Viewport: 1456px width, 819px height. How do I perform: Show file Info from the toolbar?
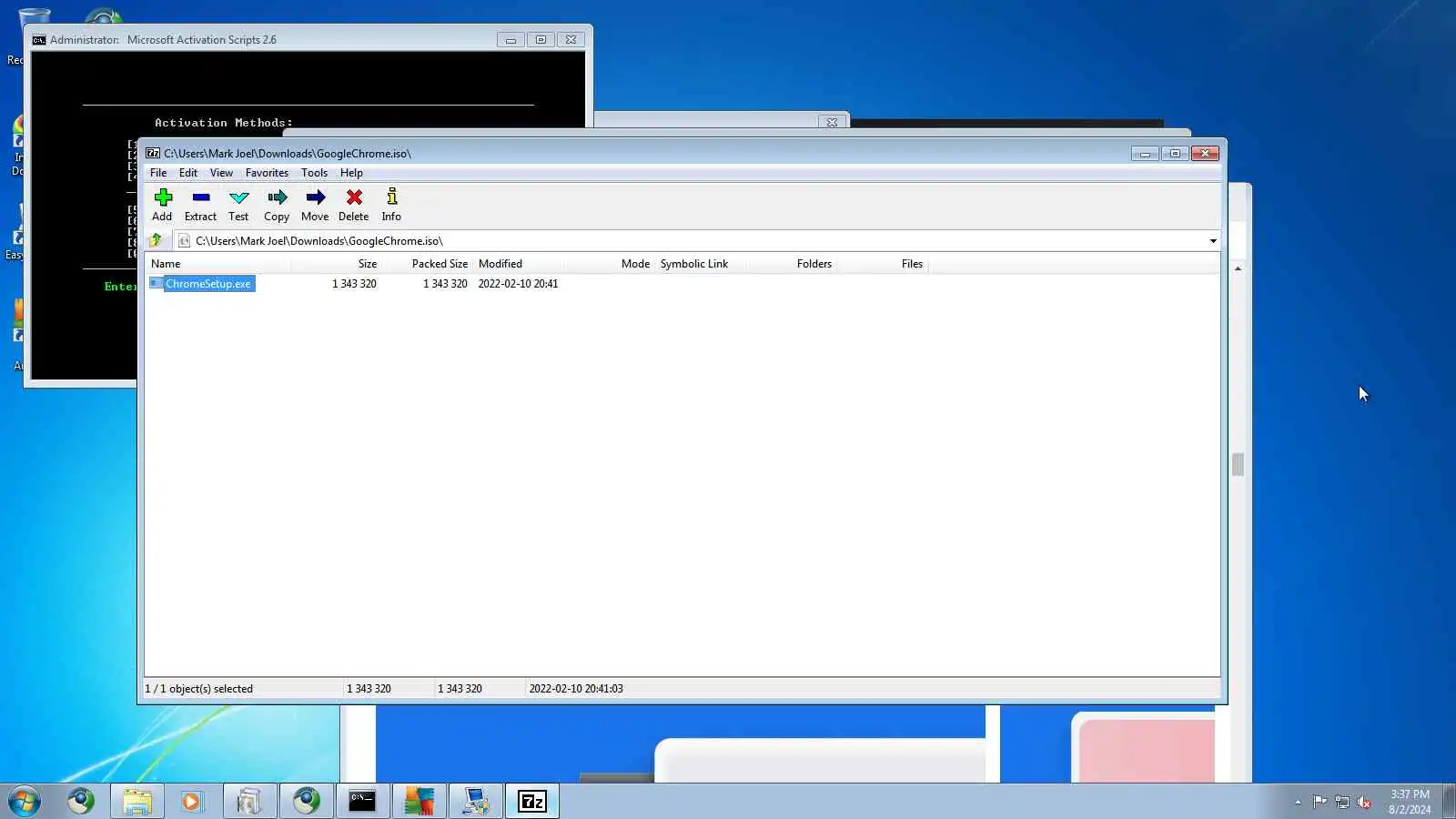pos(391,205)
